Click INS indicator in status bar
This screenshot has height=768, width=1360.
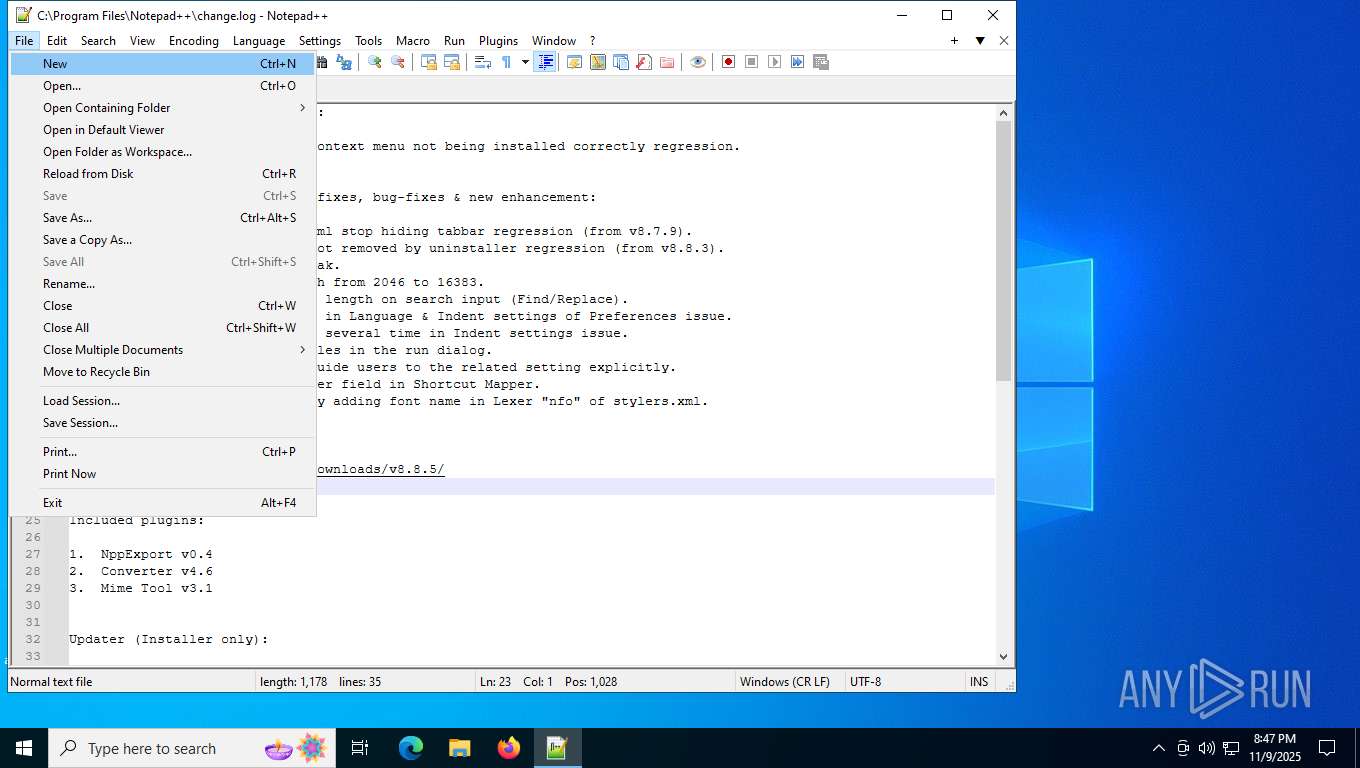click(979, 682)
